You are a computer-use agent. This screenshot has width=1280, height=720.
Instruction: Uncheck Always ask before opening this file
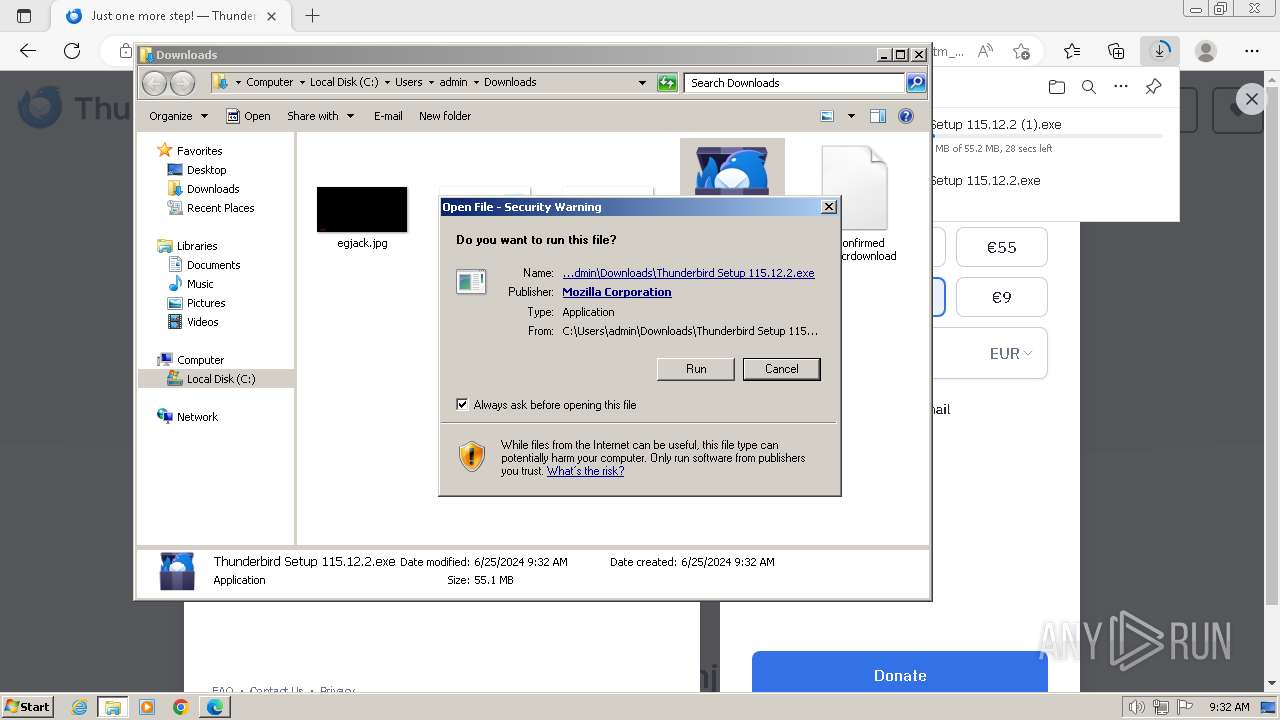coord(462,405)
